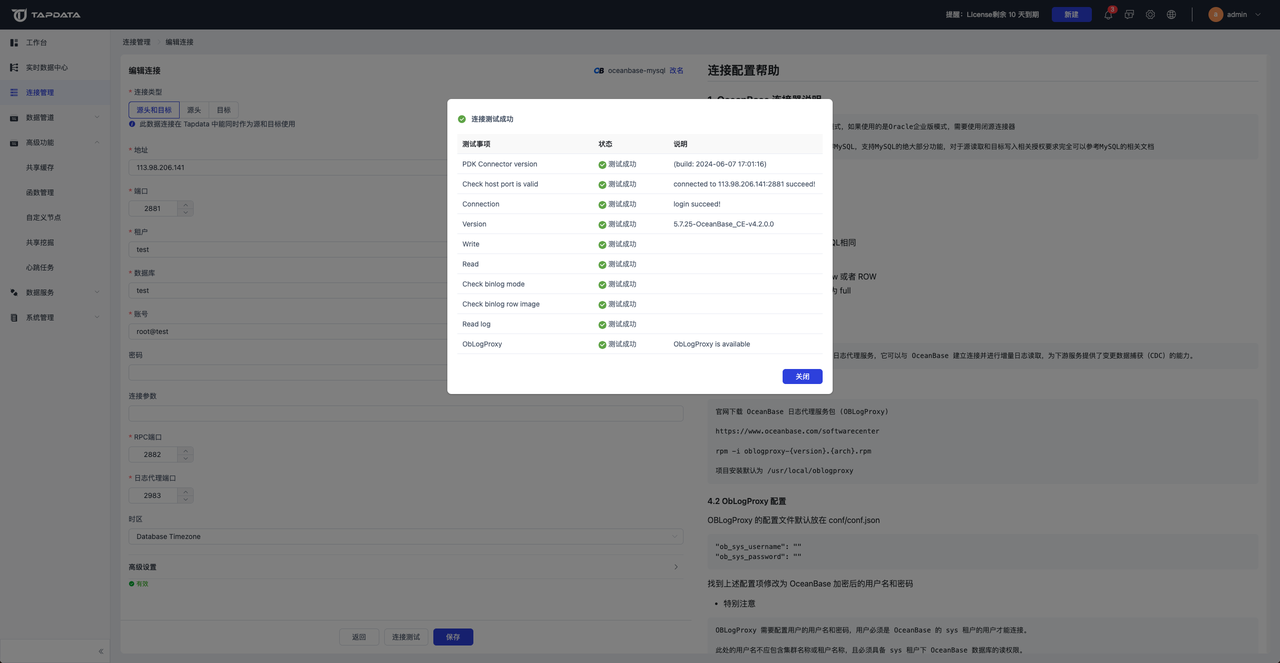Open 自定义节点 submenu item
The height and width of the screenshot is (663, 1280).
pos(42,218)
